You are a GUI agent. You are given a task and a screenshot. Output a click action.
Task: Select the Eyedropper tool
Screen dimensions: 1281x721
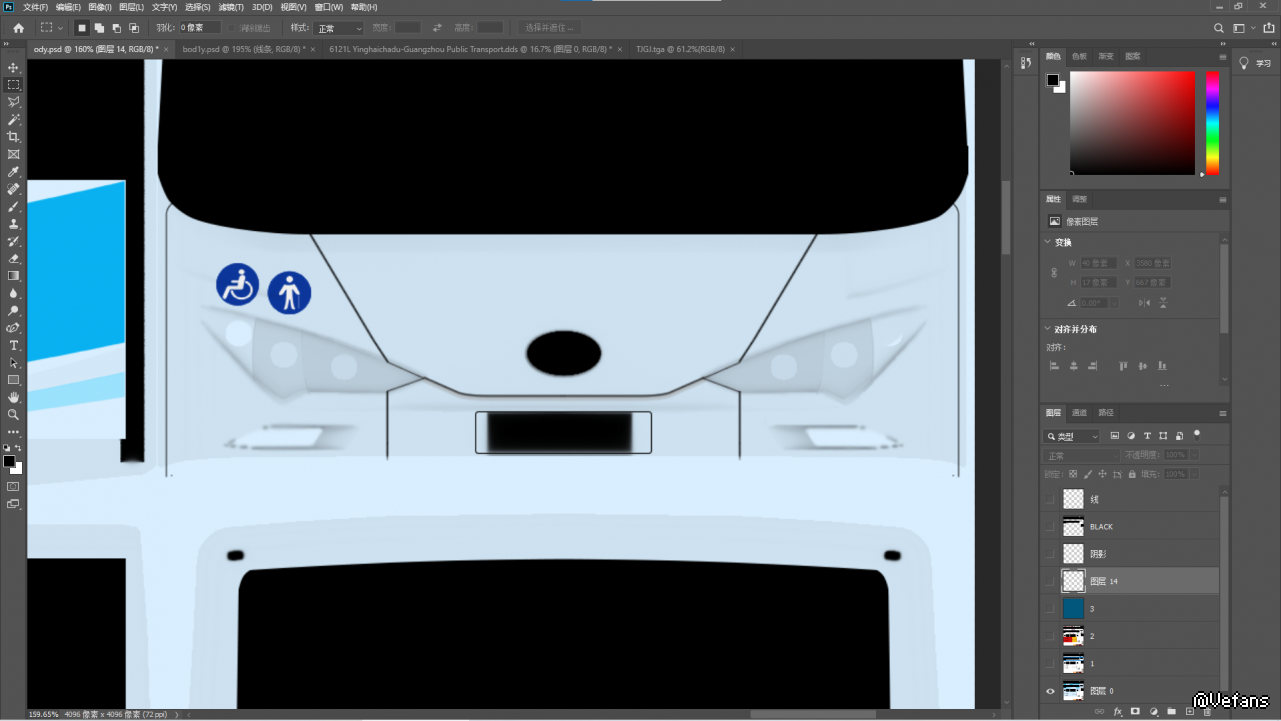pos(13,172)
